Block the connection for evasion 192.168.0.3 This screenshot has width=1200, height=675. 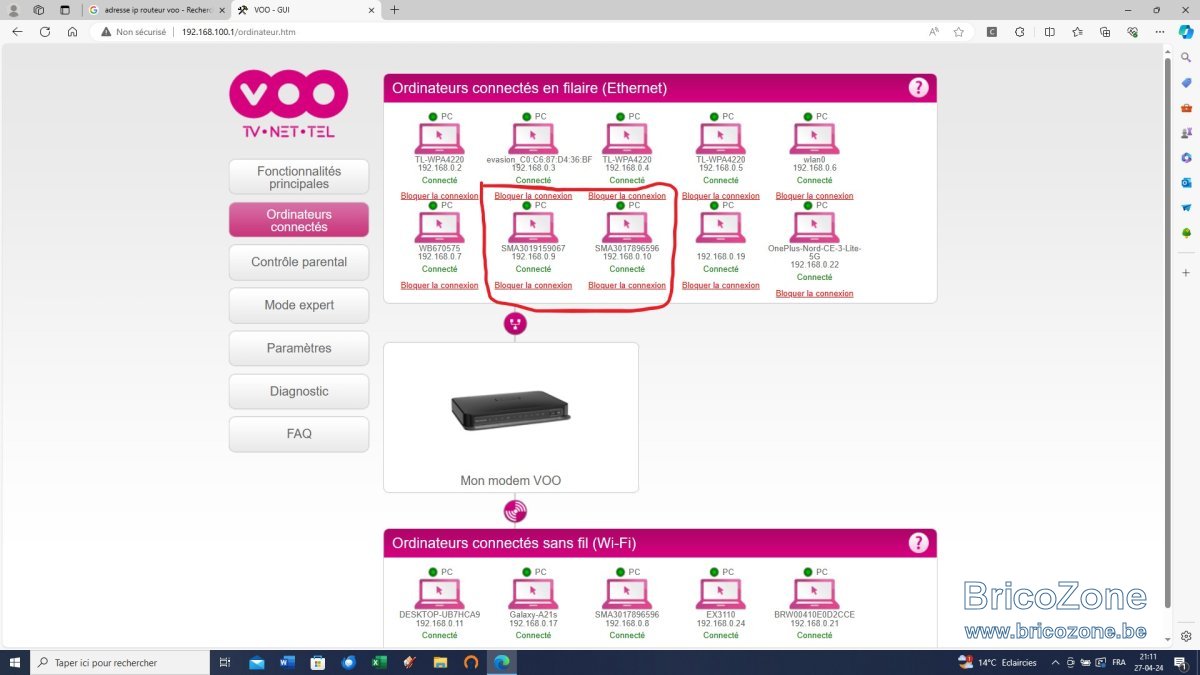(x=533, y=196)
